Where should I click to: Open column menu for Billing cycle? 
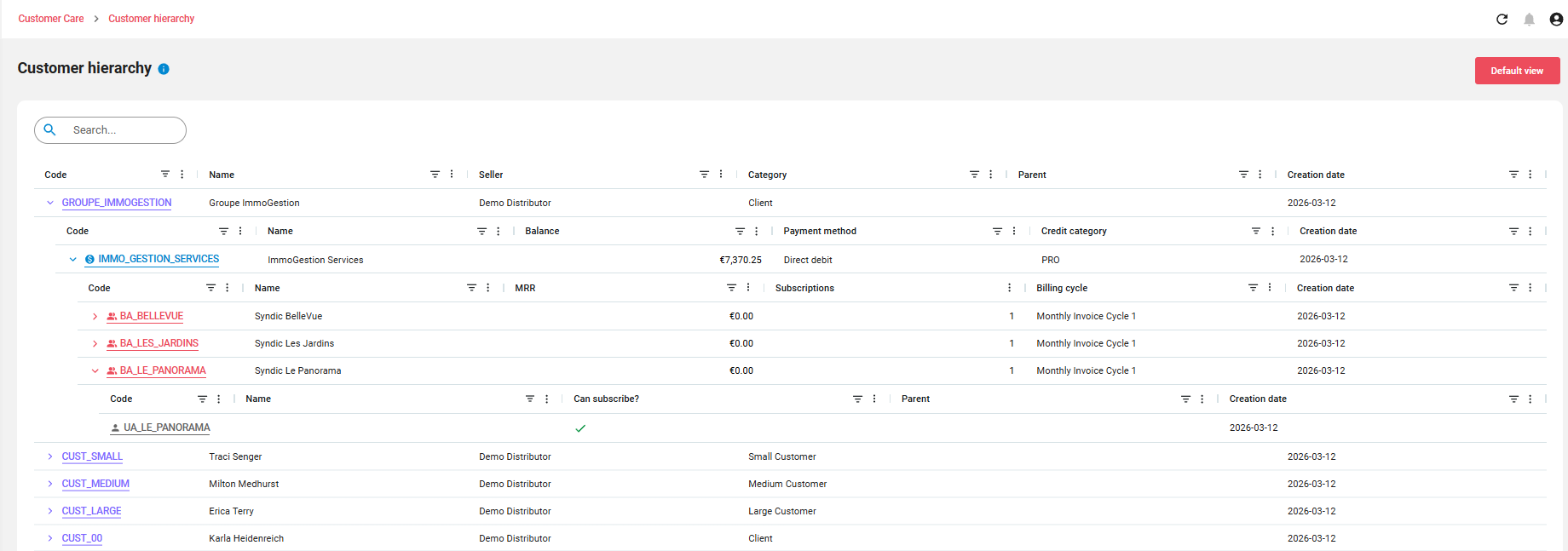coord(1270,288)
